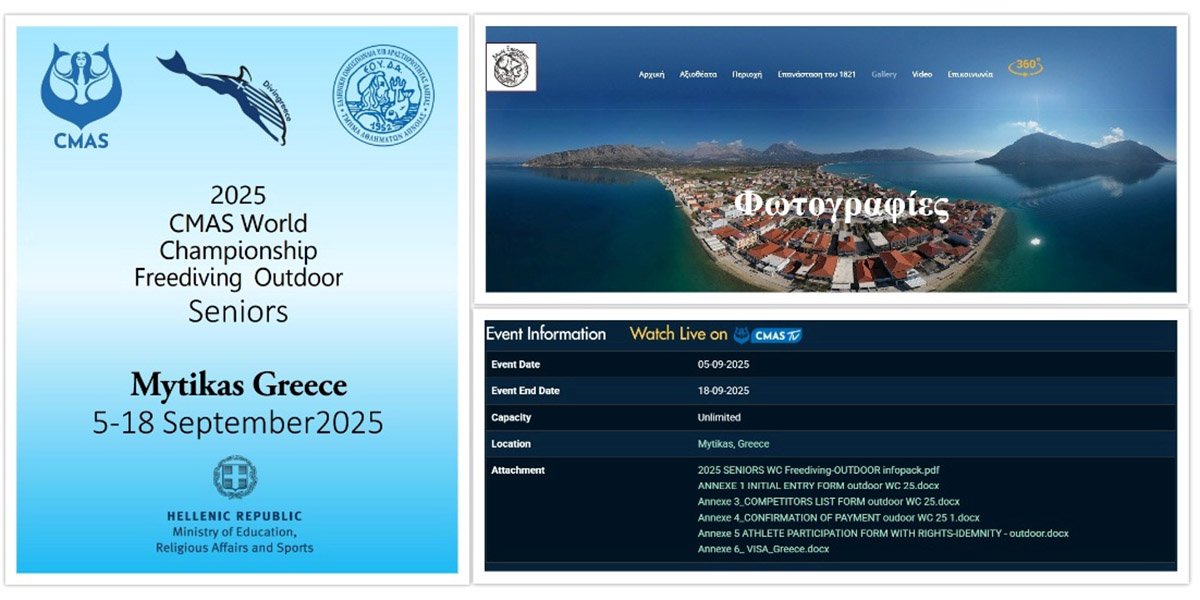Click the Mytikas Greece poster heading
Image resolution: width=1200 pixels, height=600 pixels.
pyautogui.click(x=239, y=385)
